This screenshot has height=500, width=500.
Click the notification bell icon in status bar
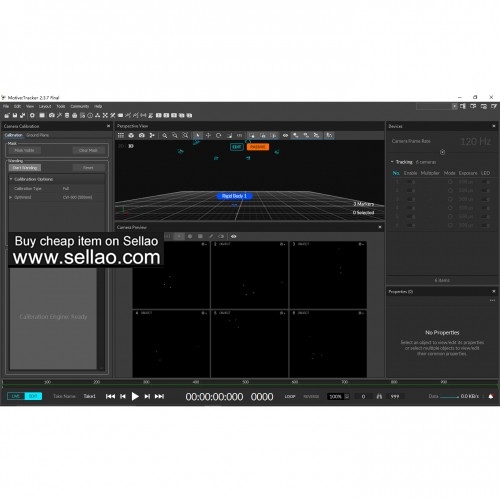pyautogui.click(x=491, y=396)
